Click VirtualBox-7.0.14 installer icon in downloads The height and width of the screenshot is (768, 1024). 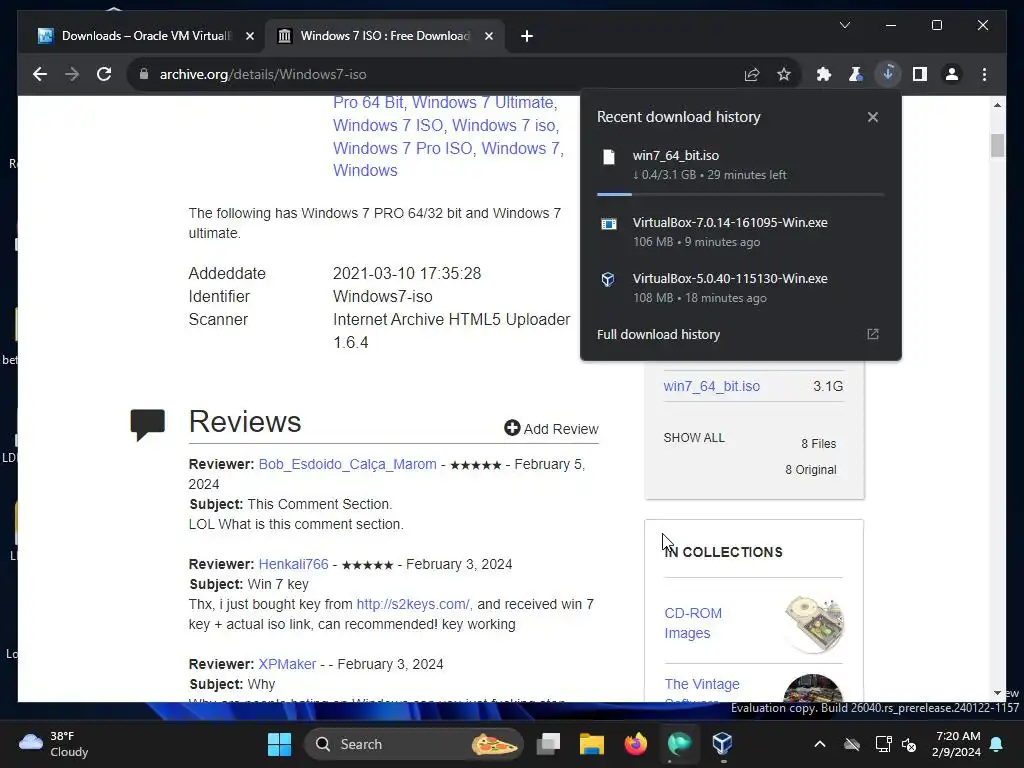[x=609, y=224]
